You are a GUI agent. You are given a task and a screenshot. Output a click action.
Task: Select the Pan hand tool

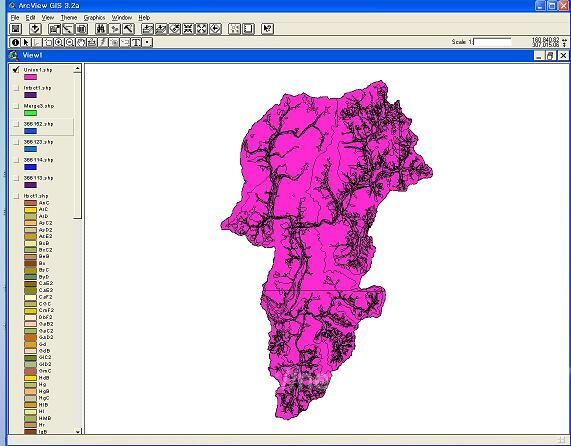tap(81, 42)
